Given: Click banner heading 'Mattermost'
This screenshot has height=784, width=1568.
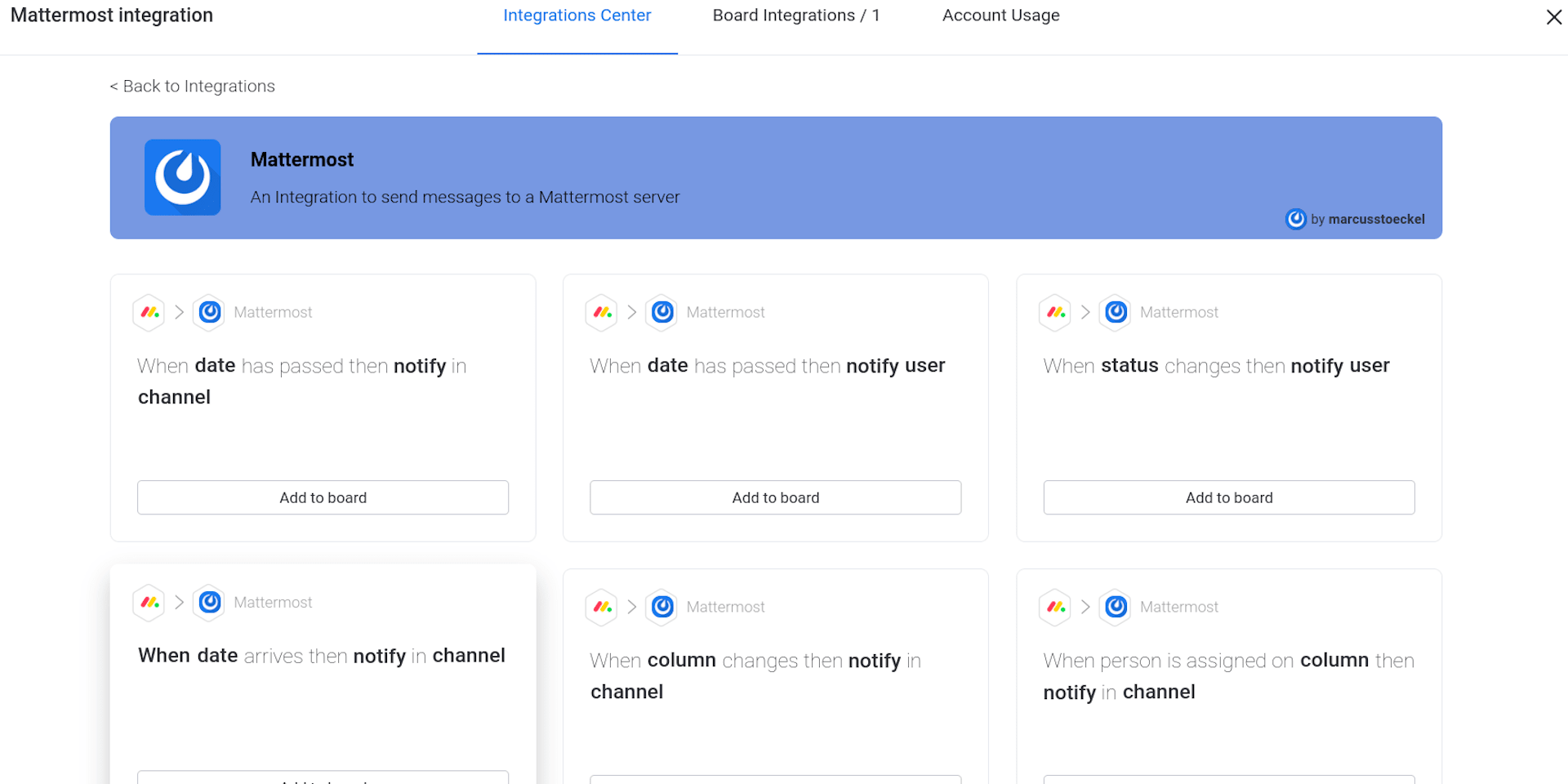Looking at the screenshot, I should 302,159.
